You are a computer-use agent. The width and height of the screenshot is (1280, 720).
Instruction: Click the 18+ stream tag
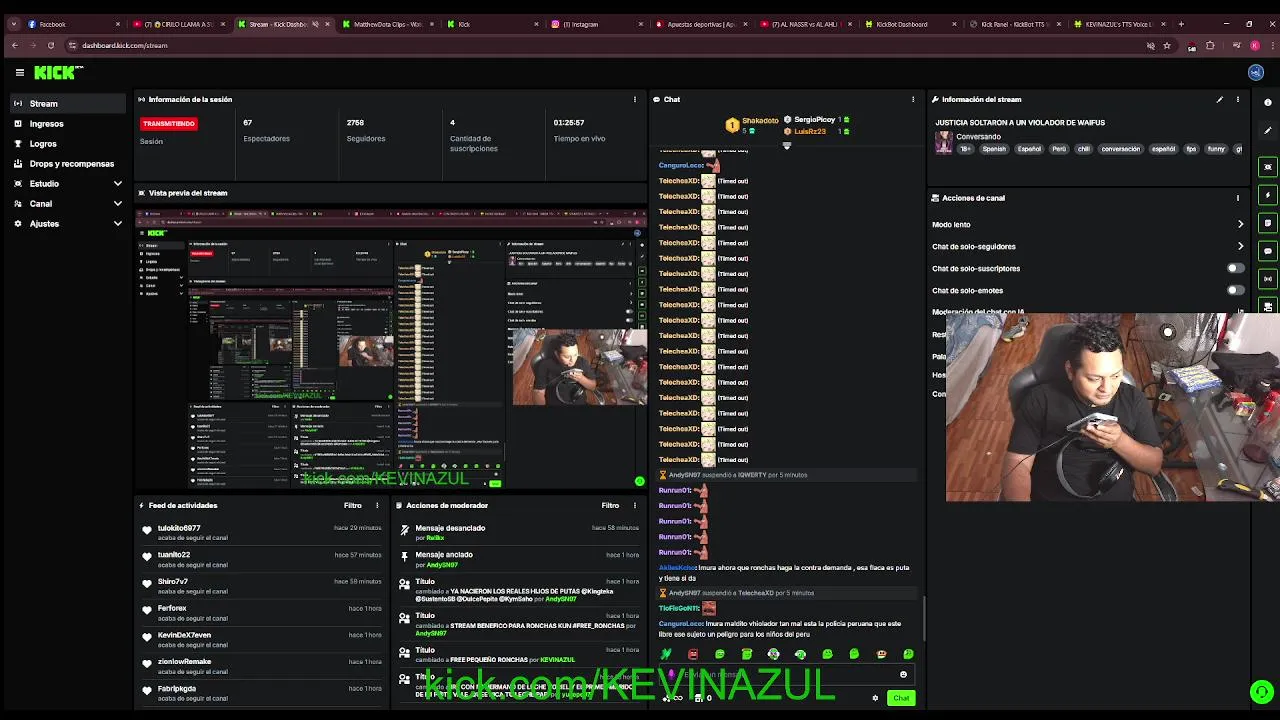[x=966, y=149]
